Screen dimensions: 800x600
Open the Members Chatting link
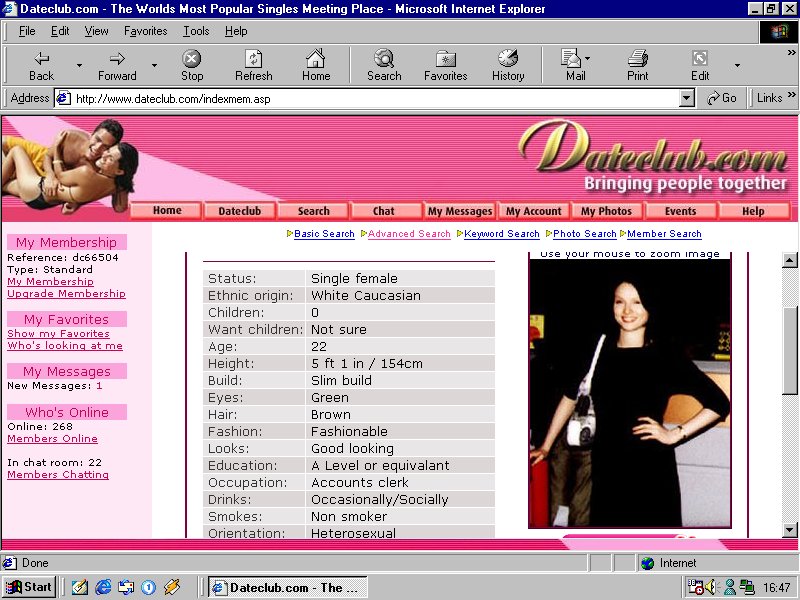pos(58,474)
